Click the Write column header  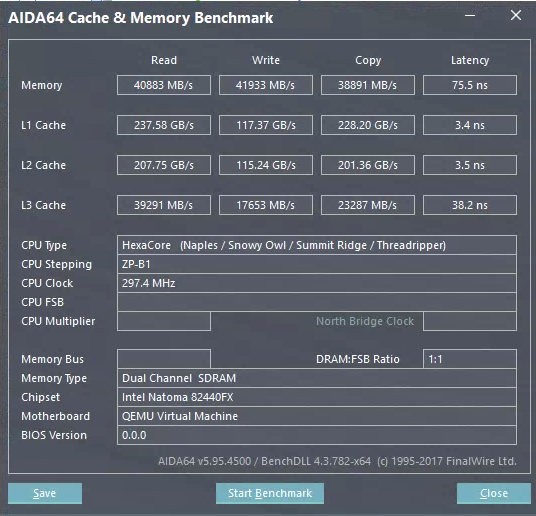266,60
